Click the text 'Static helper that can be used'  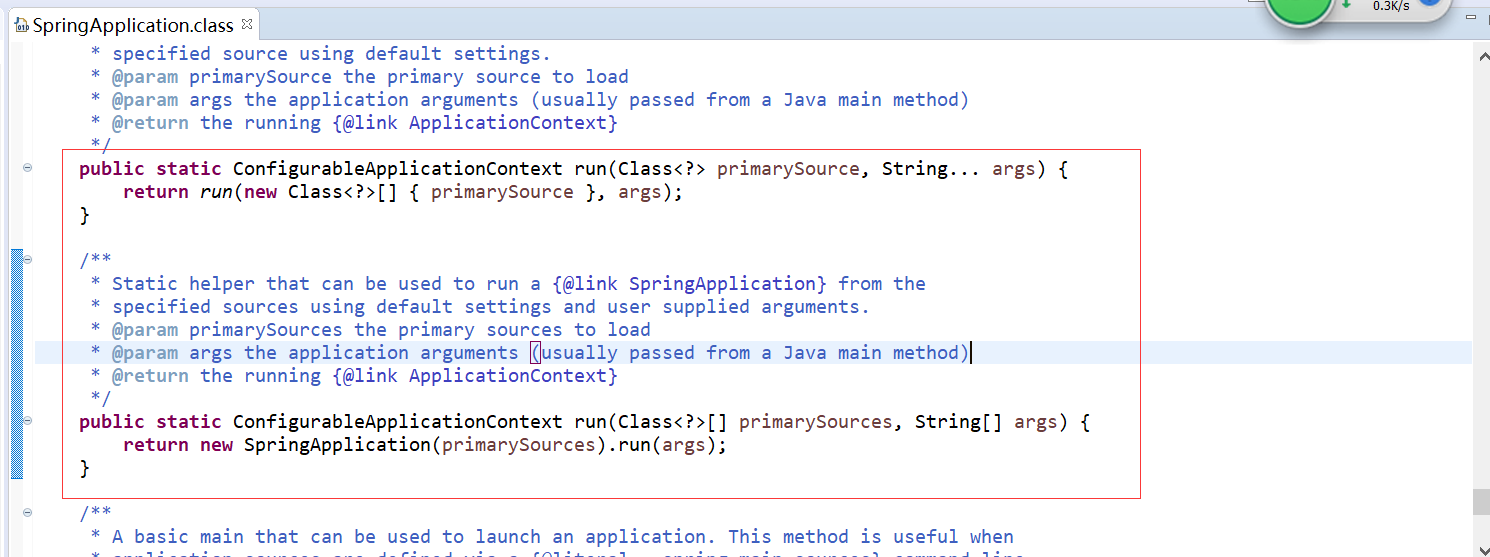(x=276, y=284)
